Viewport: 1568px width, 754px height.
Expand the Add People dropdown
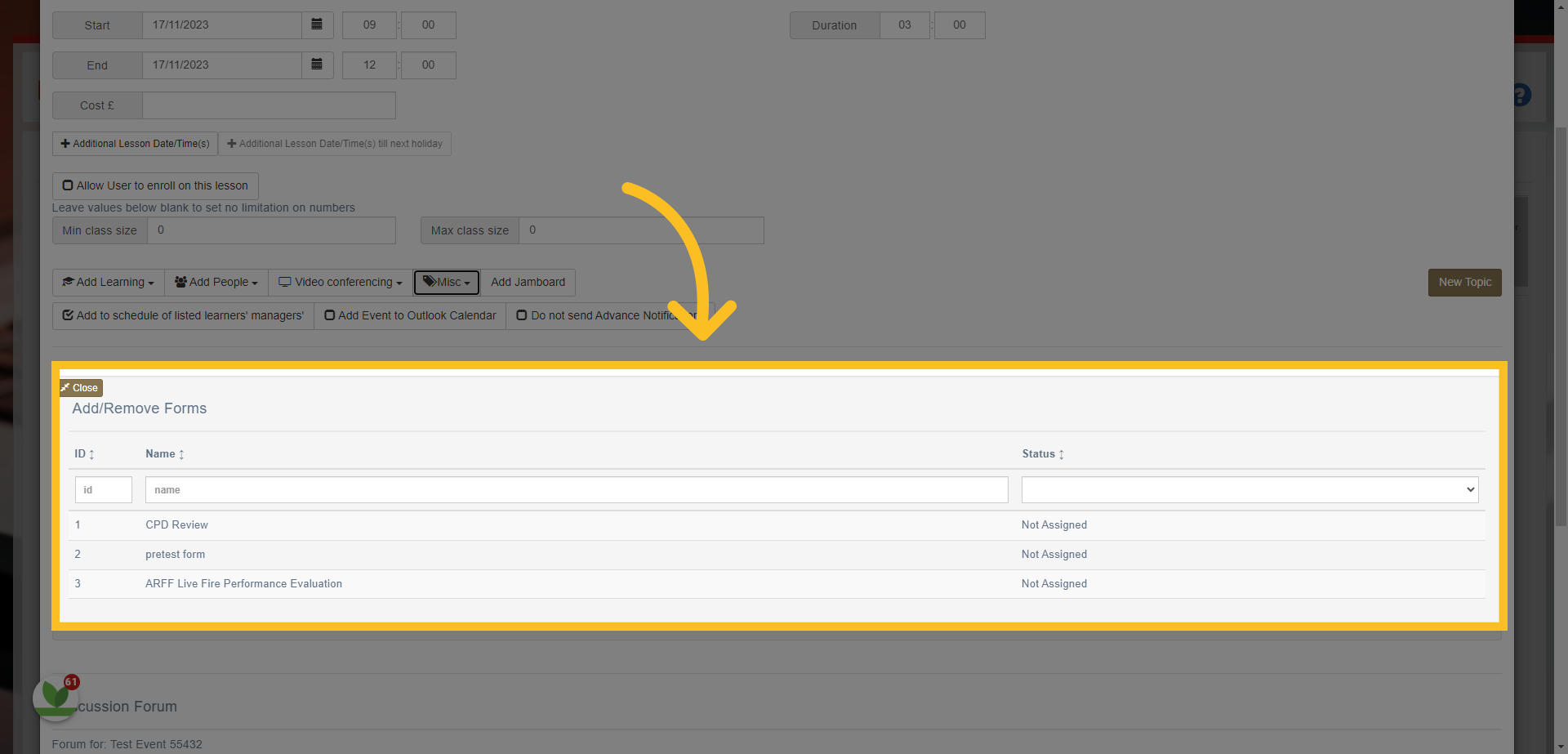[216, 282]
